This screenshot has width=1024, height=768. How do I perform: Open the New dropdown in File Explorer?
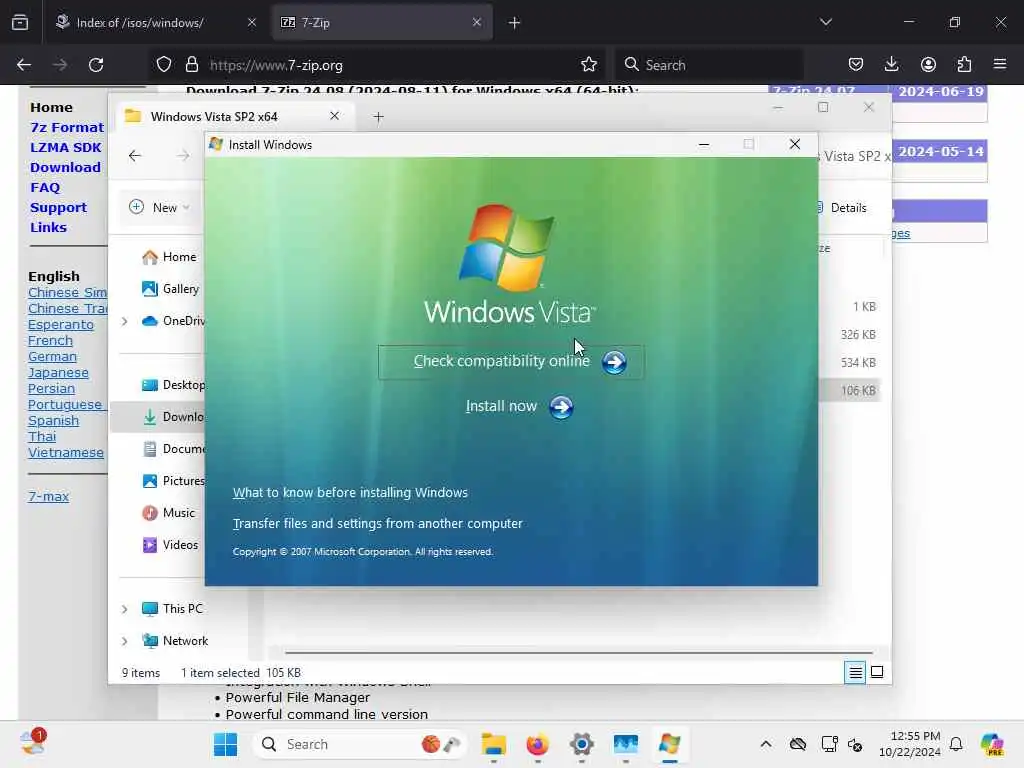[161, 208]
